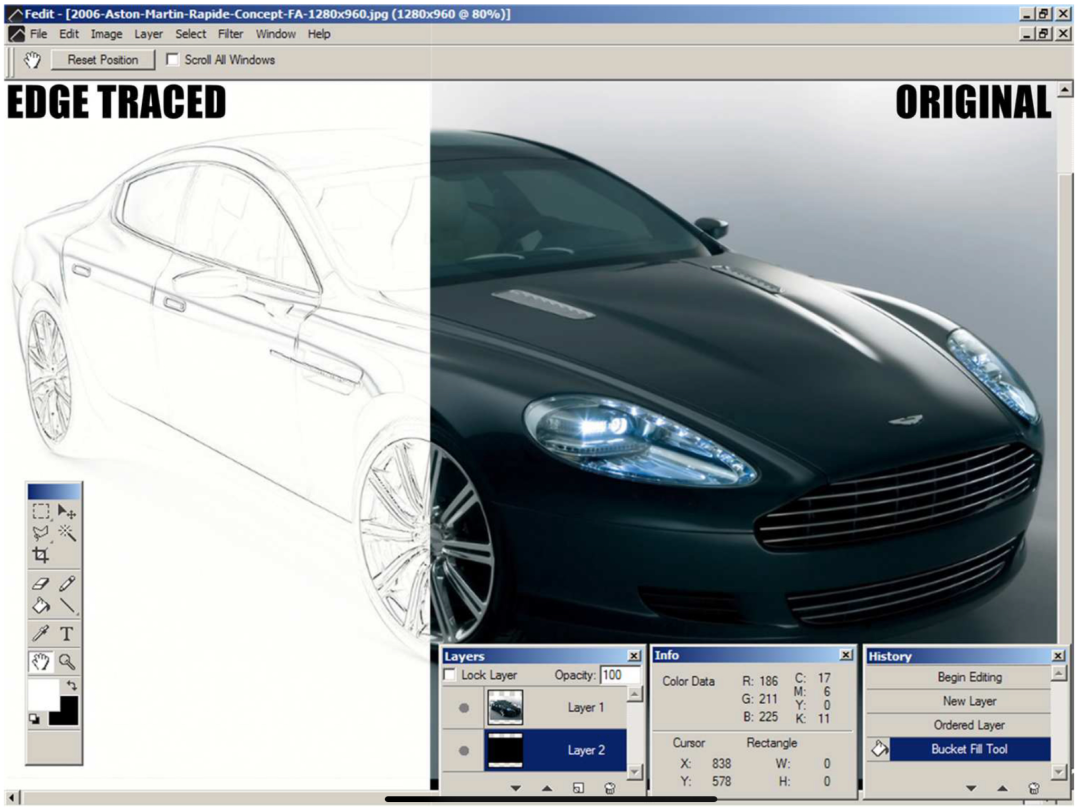Click canvas vertical scroll up arrow
The image size is (1080, 810).
(1065, 90)
